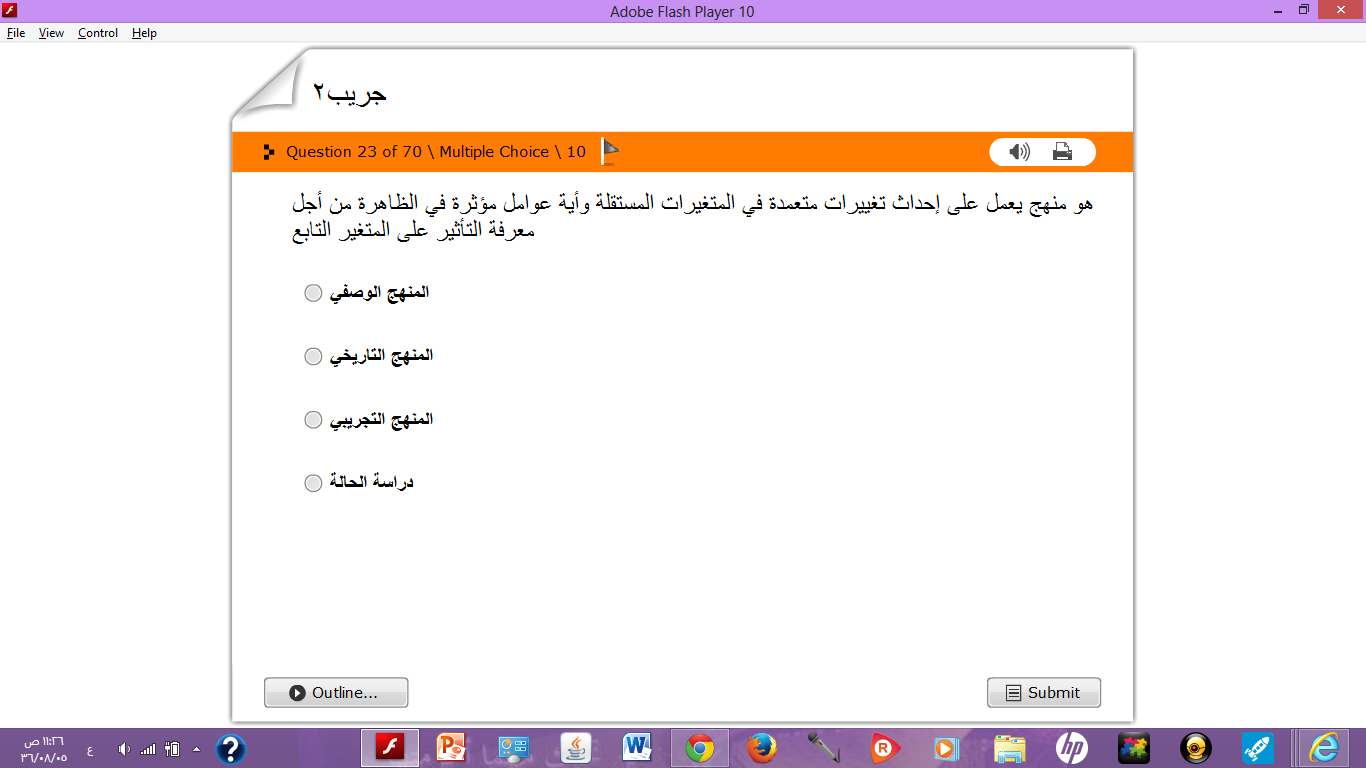Click the flag icon beside question number
1366x768 pixels.
pos(609,152)
